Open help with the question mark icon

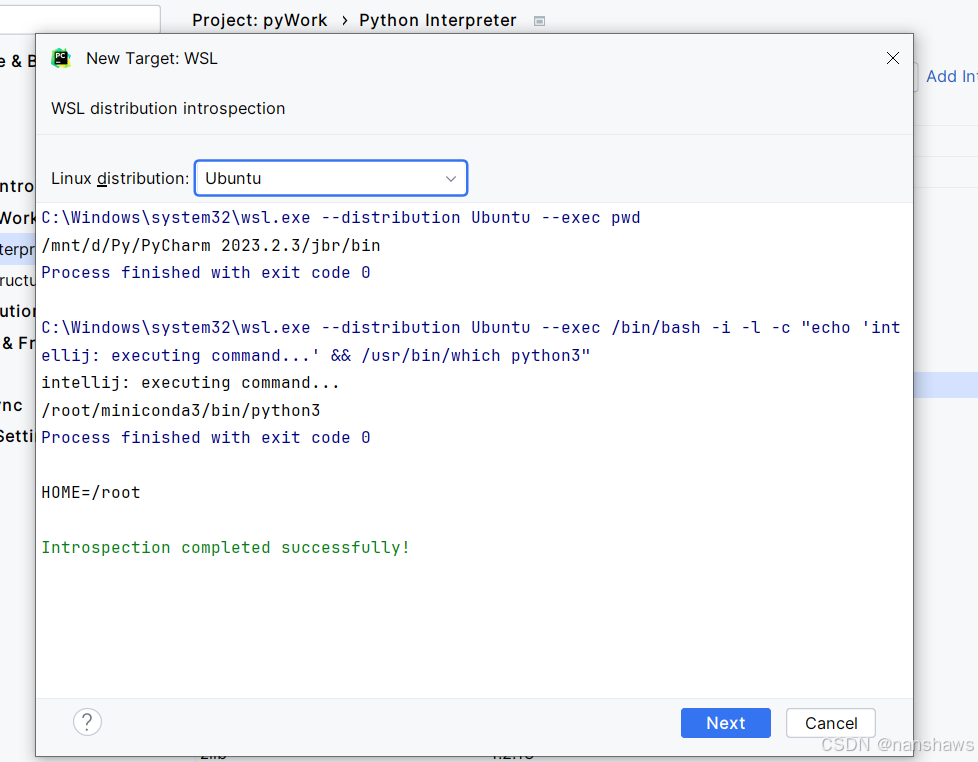pos(87,722)
